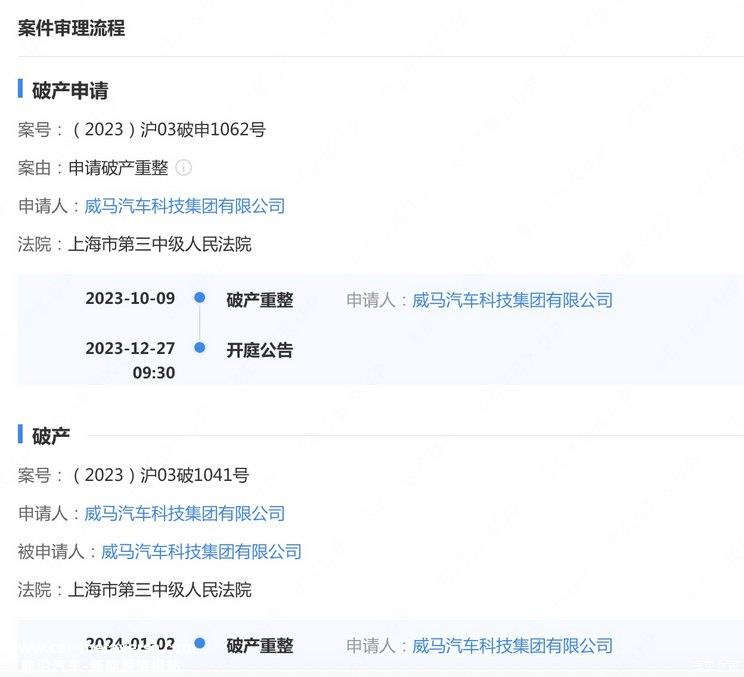744x677 pixels.
Task: Select the 2024-01-02 timeline dot
Action: [x=200, y=643]
